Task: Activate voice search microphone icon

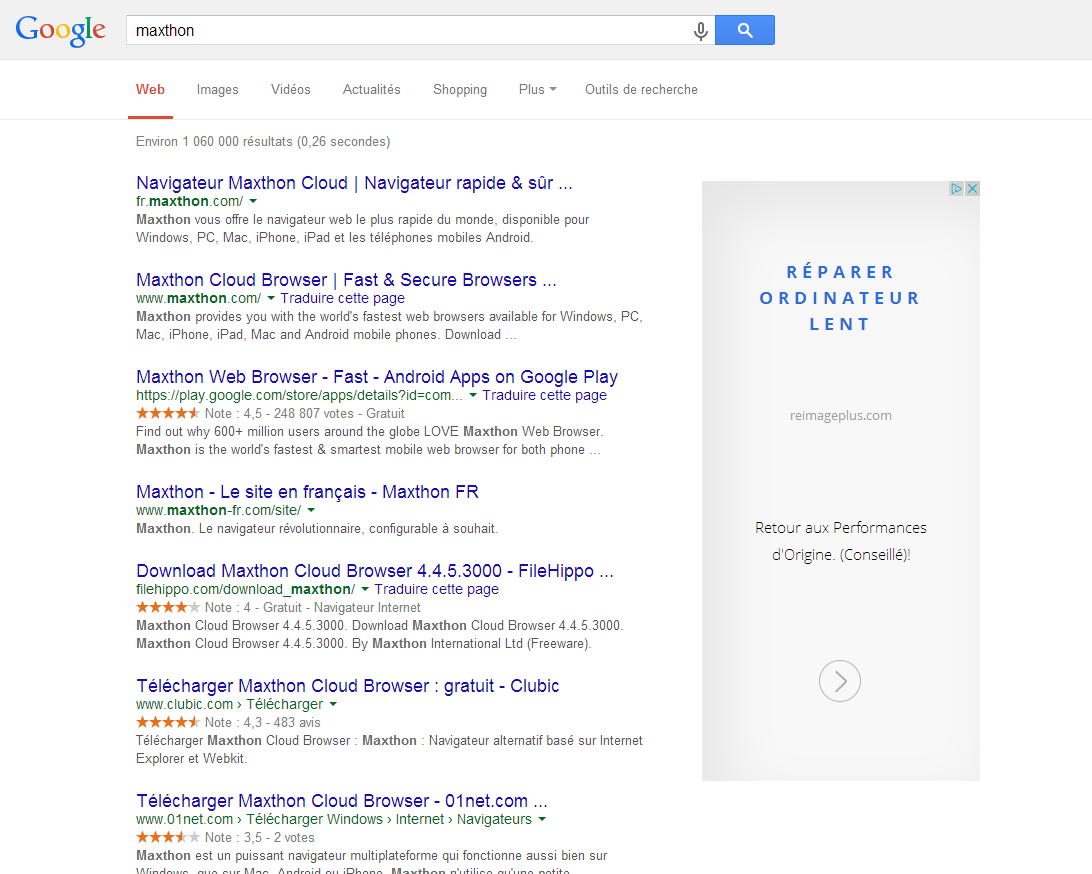Action: pos(701,31)
